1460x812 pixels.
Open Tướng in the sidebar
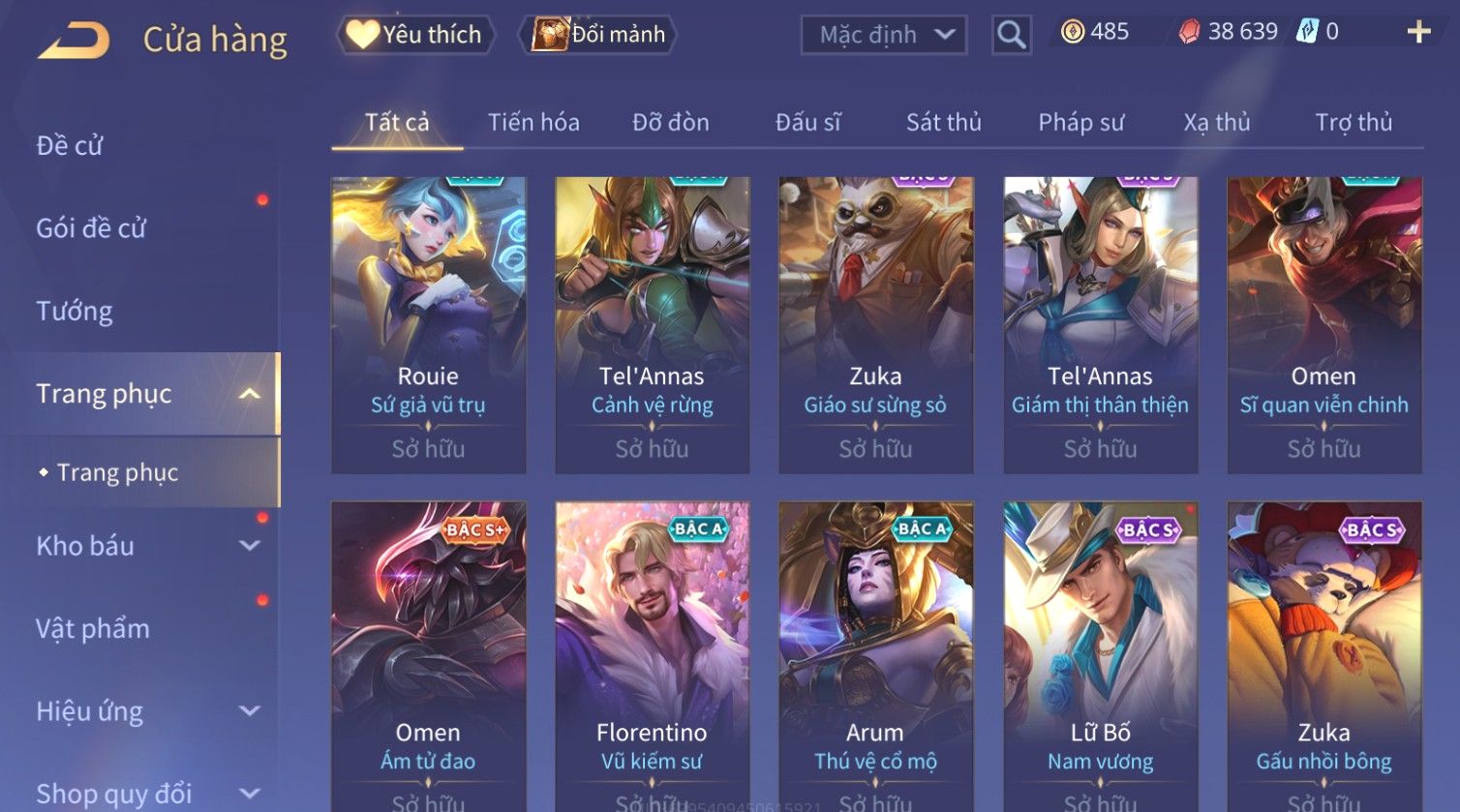(75, 312)
